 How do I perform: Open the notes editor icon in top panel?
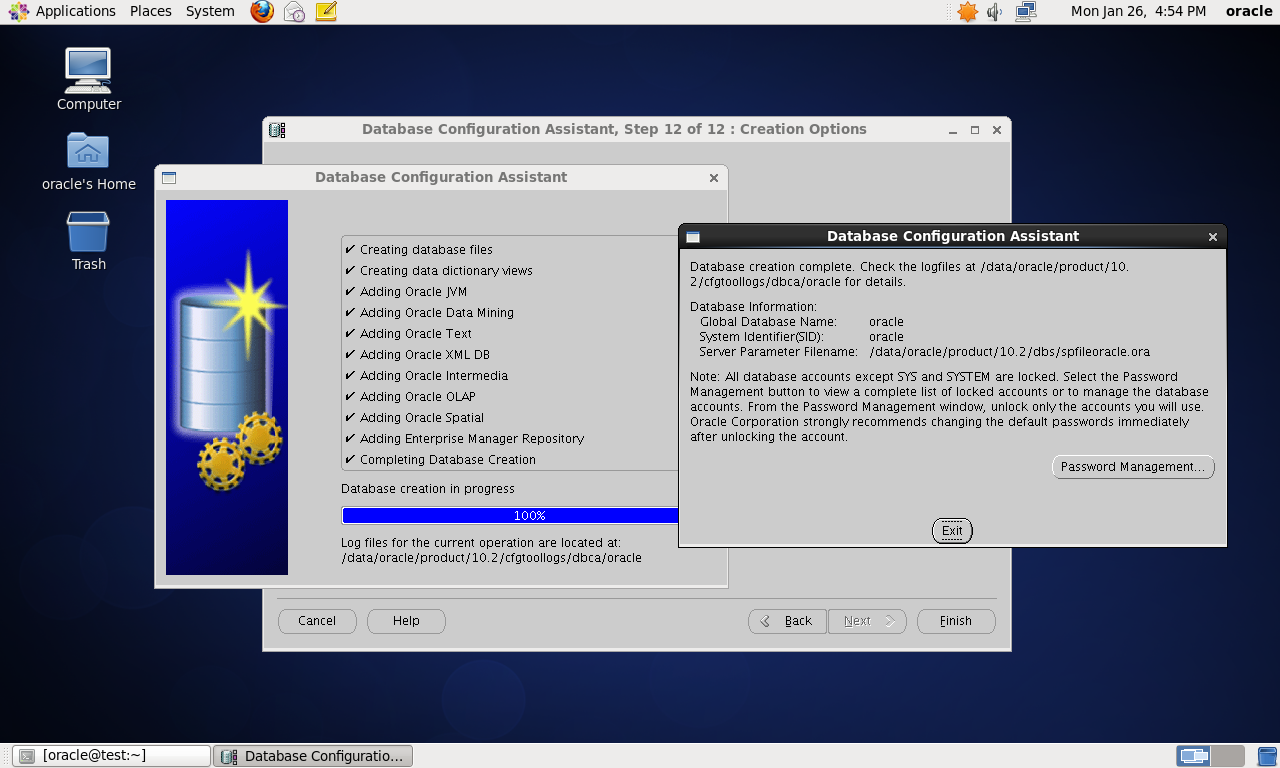point(326,12)
